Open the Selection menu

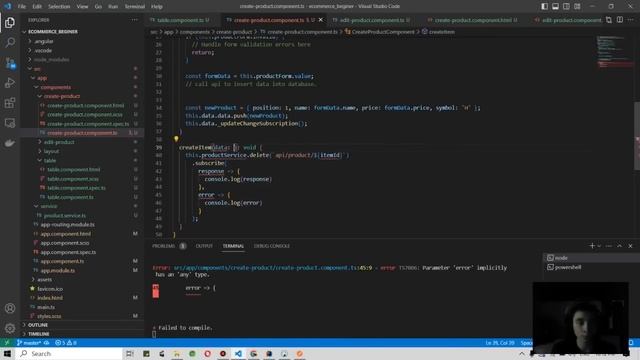[x=59, y=6]
